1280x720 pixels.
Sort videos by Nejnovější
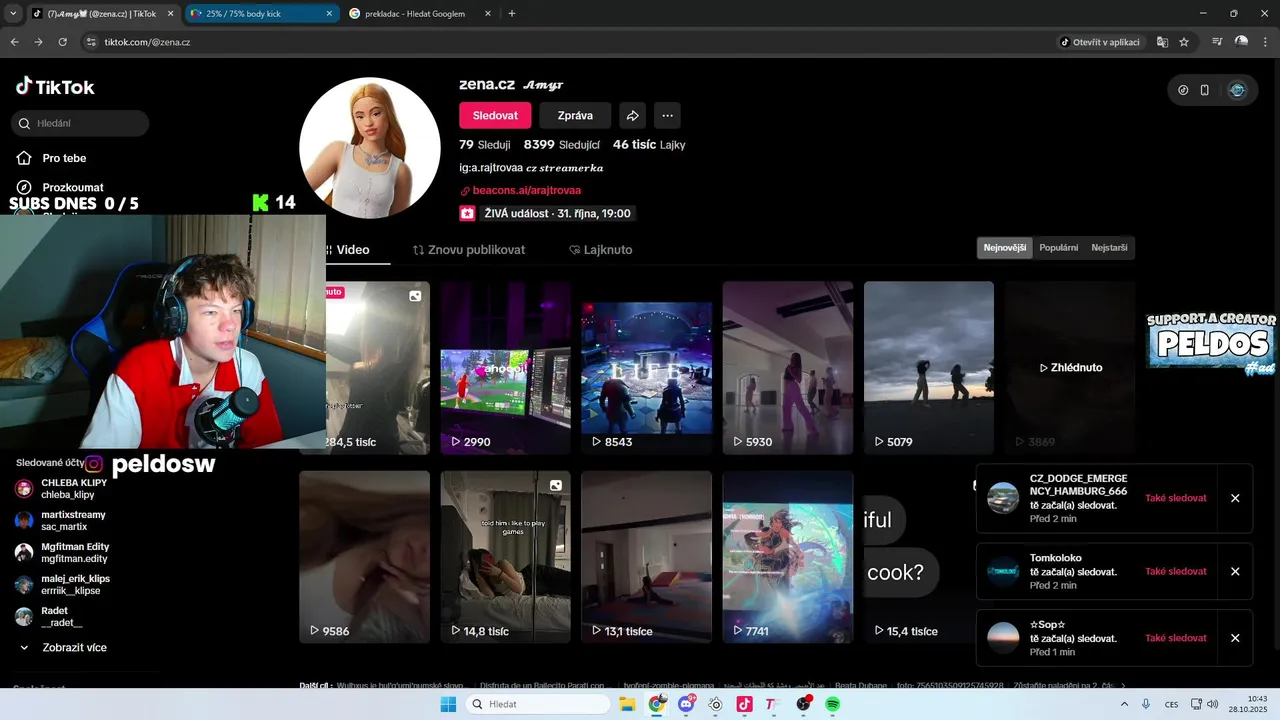[1005, 248]
